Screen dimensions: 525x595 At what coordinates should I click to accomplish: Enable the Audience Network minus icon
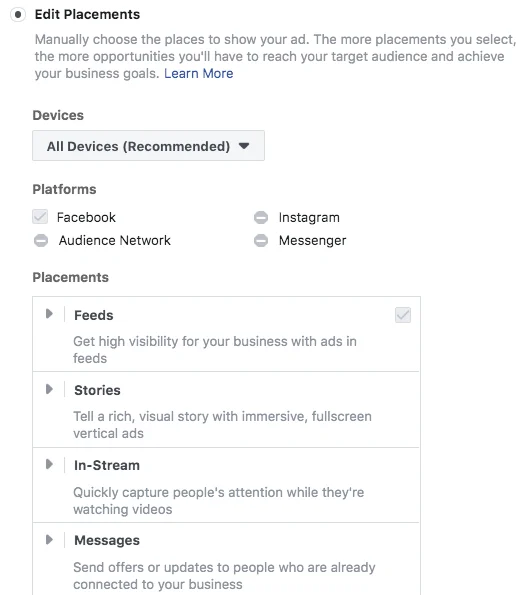point(41,240)
